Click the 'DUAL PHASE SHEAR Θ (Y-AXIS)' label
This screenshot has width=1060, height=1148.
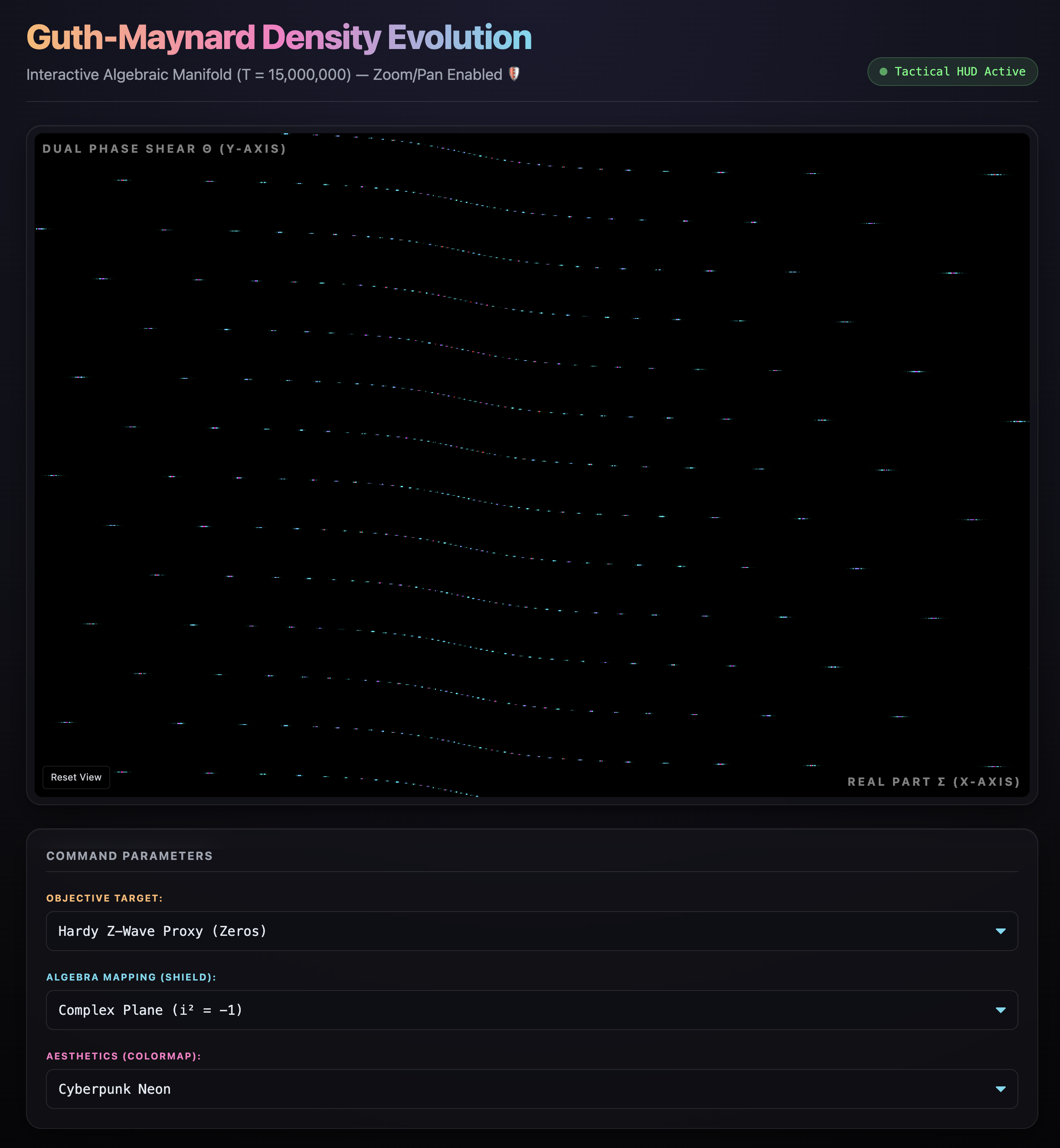click(x=164, y=148)
